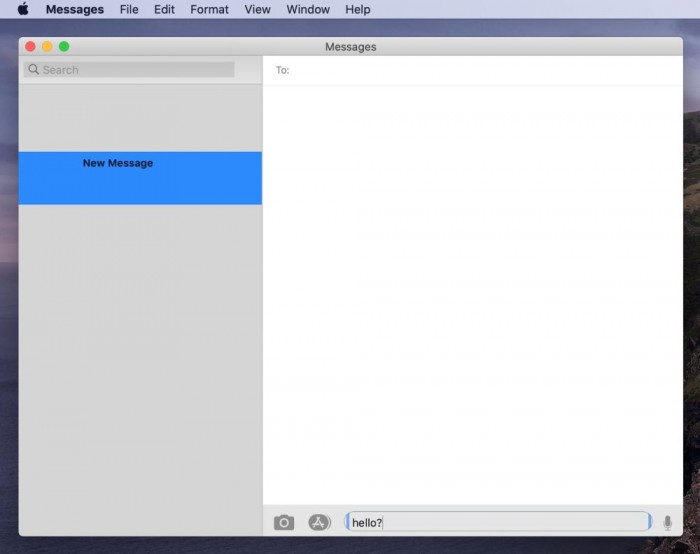Click the message text field containing hello?

coord(498,522)
